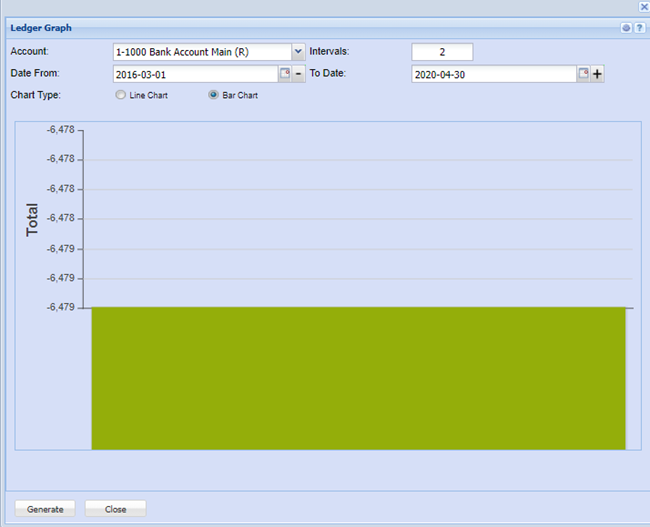The height and width of the screenshot is (527, 650).
Task: Open the To Date calendar picker
Action: tap(584, 74)
